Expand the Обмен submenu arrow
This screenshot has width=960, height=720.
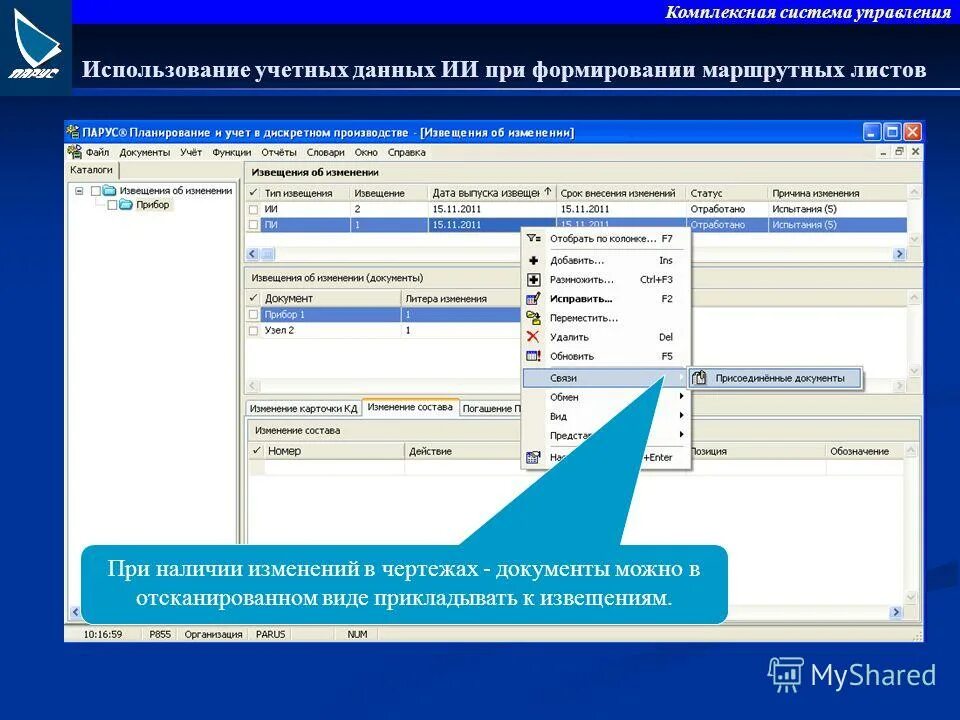(681, 397)
